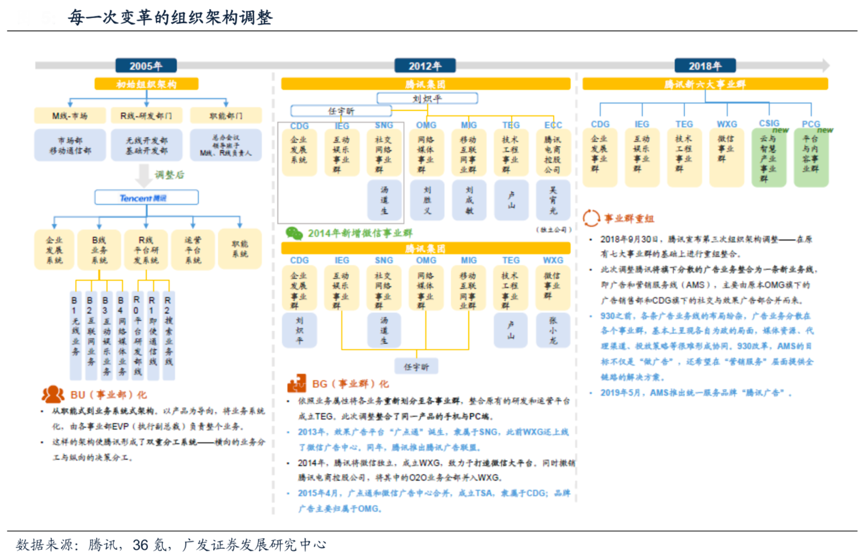Screen dimensions: 864x556
Task: Click the building icon beside BG(事业群)化
Action: pos(297,383)
